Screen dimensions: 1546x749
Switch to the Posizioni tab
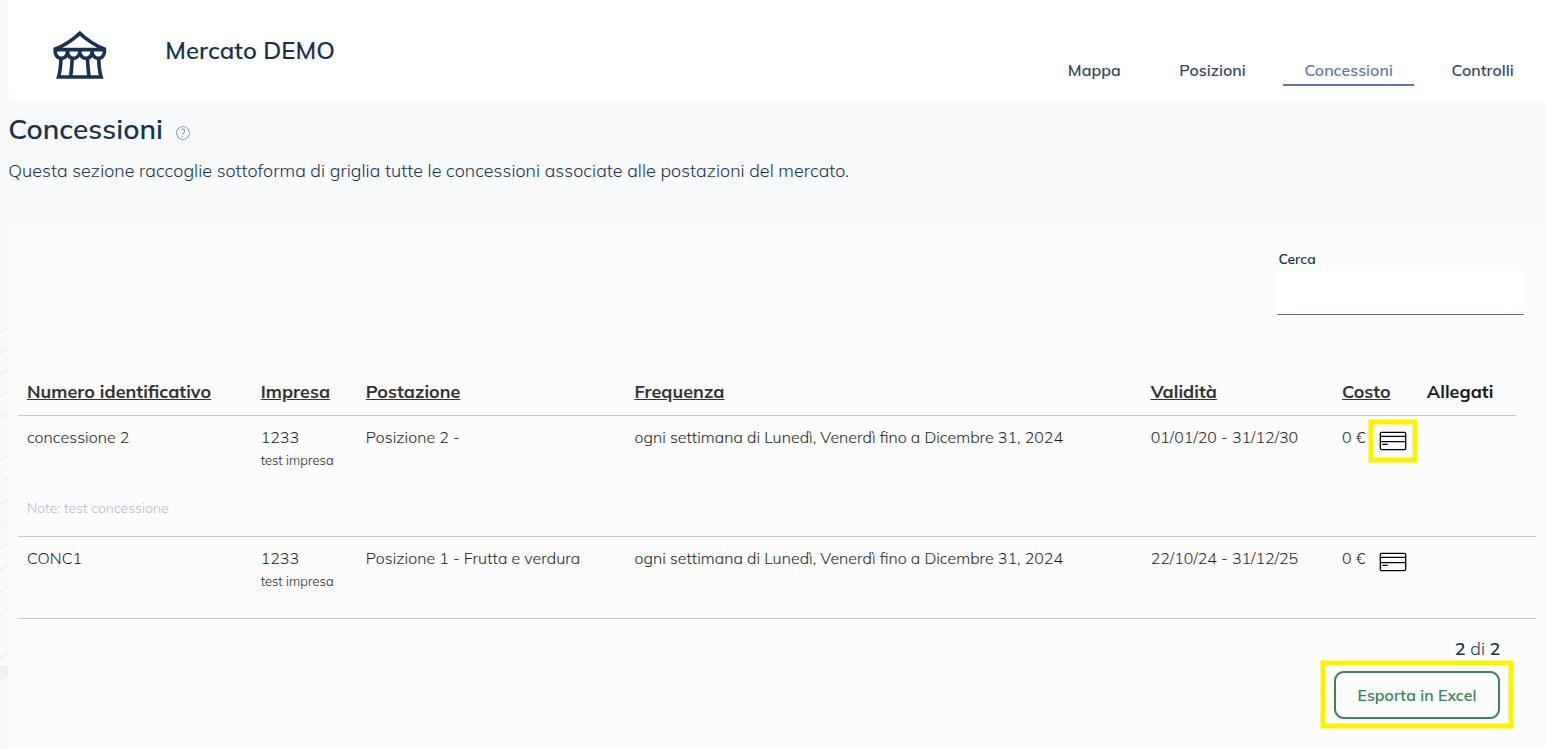[x=1212, y=71]
